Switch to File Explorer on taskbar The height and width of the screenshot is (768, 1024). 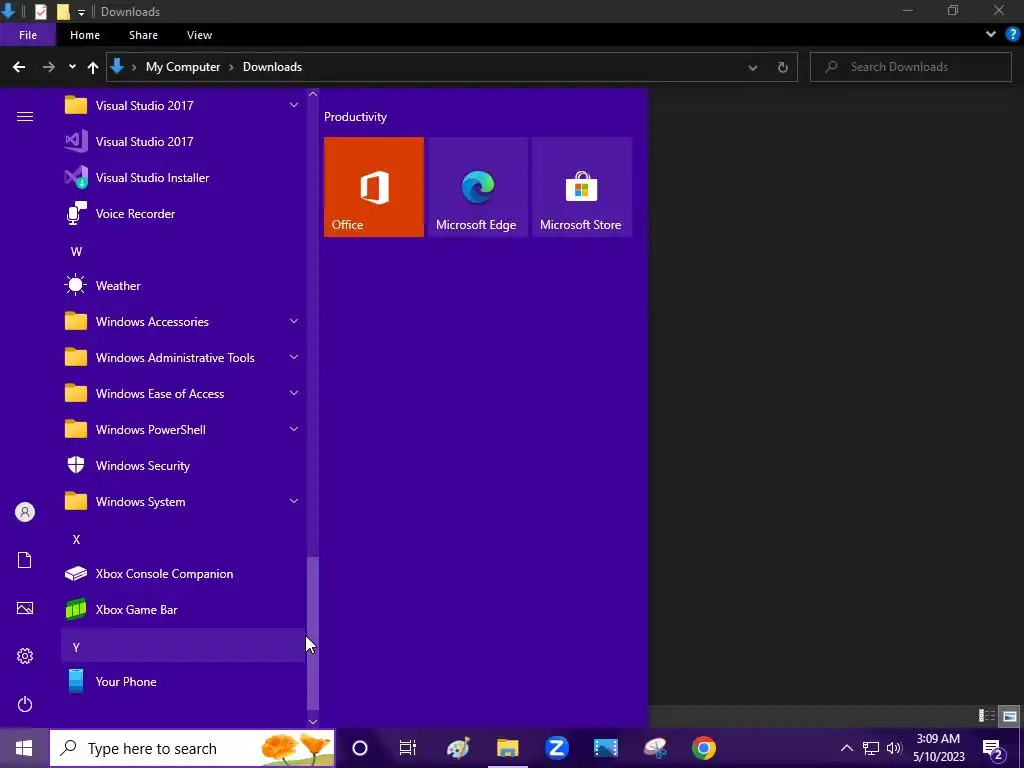click(x=507, y=748)
